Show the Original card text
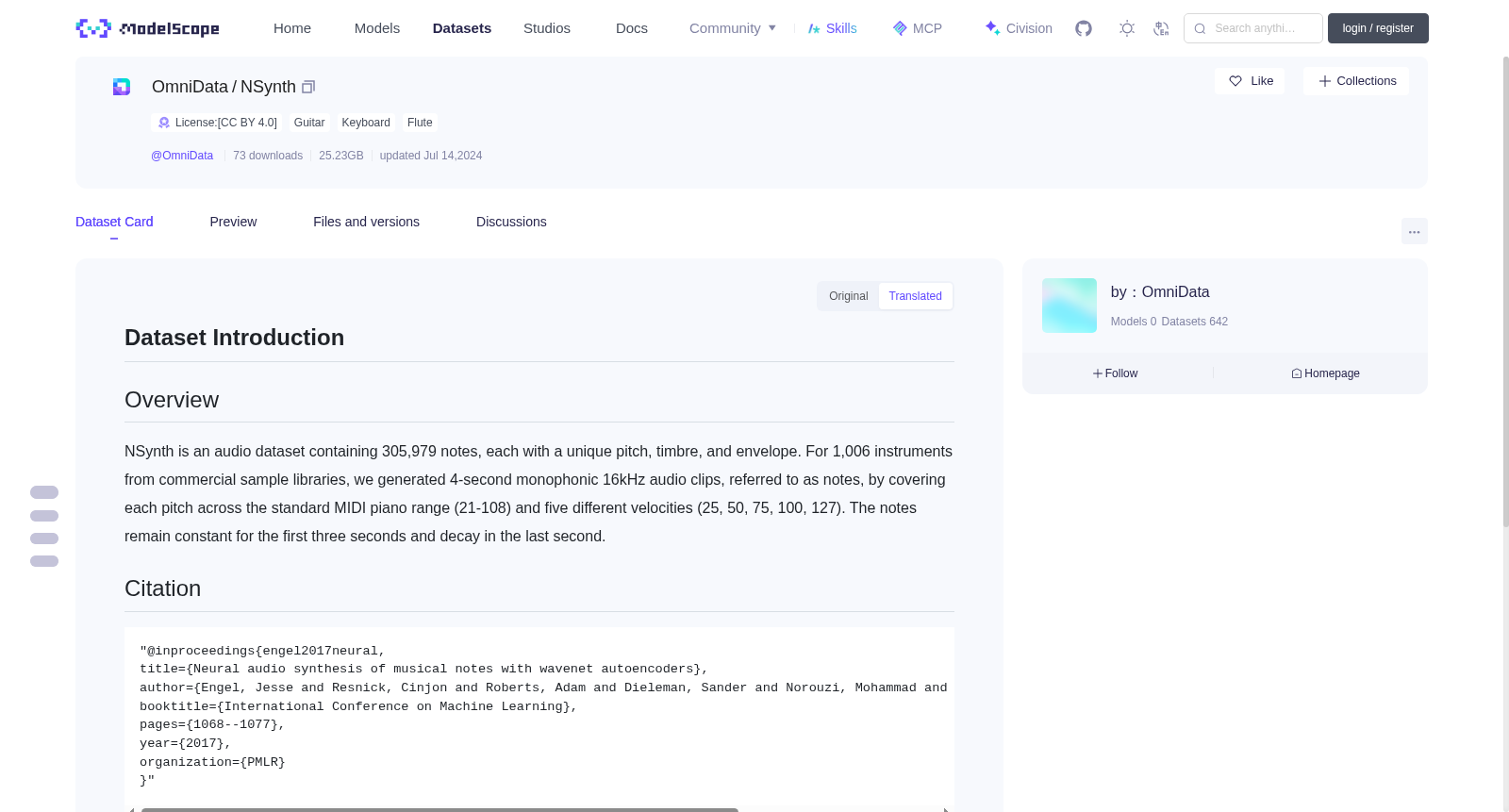The width and height of the screenshot is (1509, 812). (849, 296)
